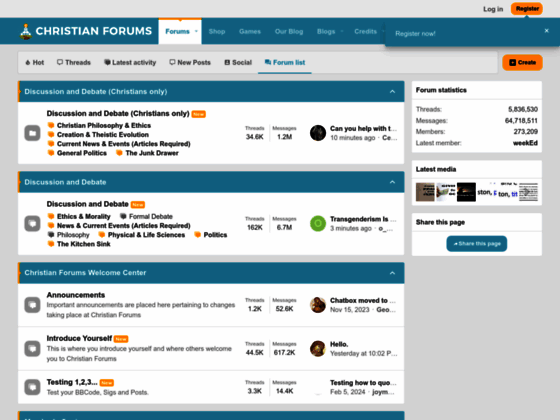Viewport: 560px width, 420px height.
Task: Select the Credits menu item
Action: click(x=365, y=31)
